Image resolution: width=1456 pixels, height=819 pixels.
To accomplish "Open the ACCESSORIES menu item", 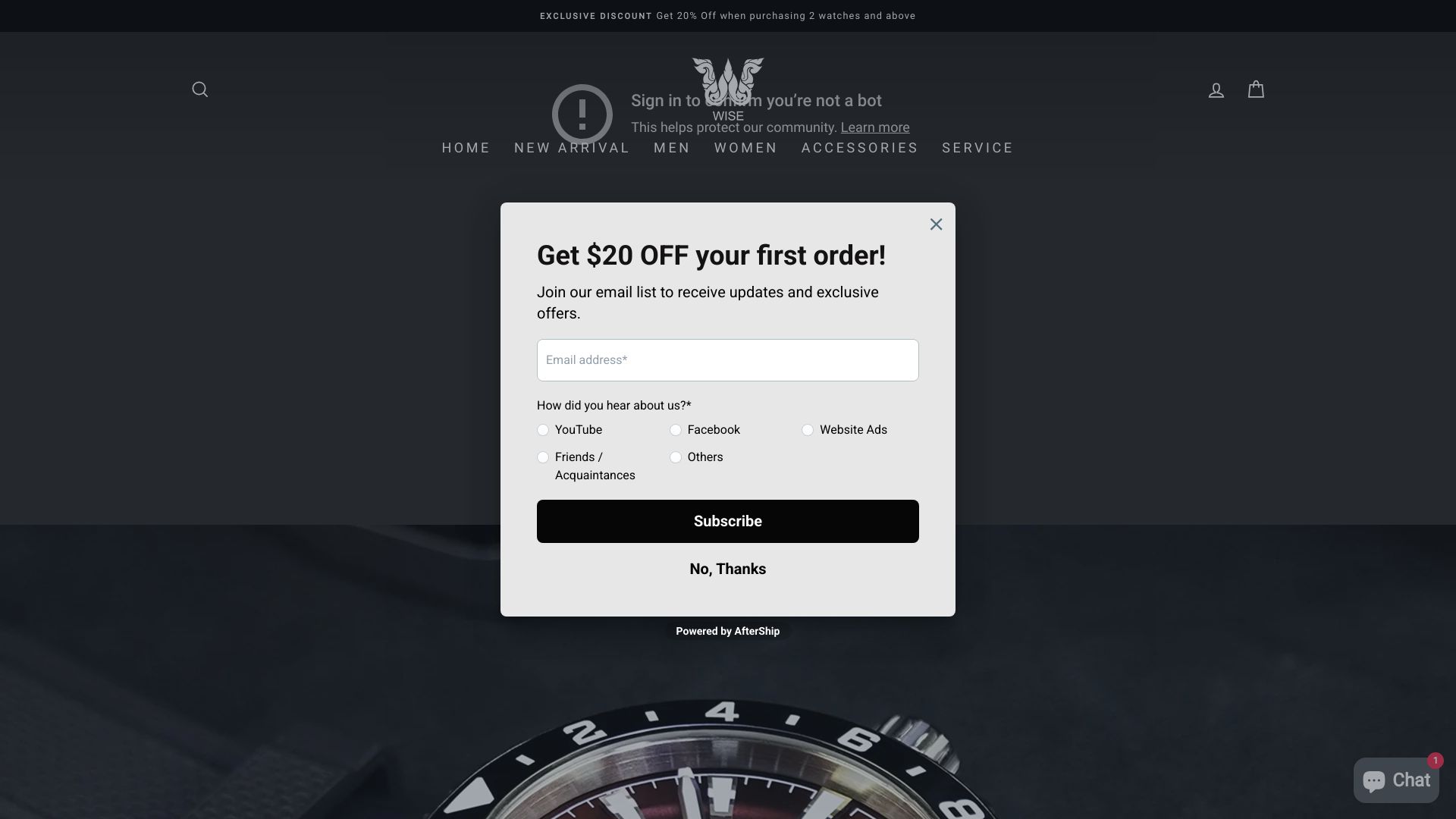I will tap(860, 148).
